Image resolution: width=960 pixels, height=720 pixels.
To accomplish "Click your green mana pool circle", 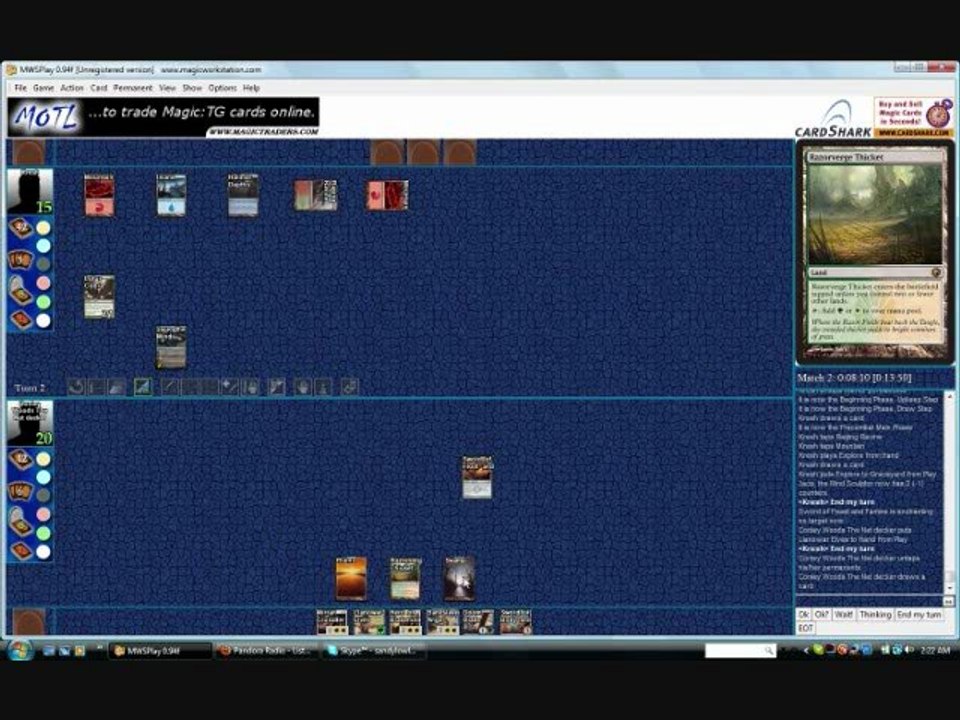I will coord(43,533).
